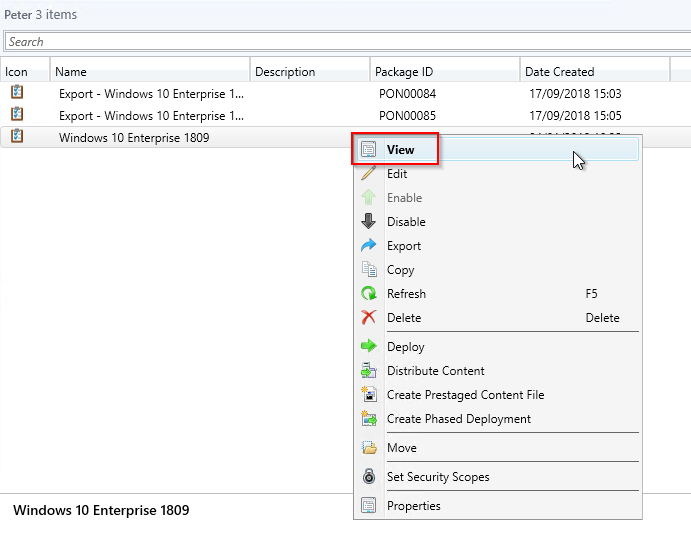
Task: Click the padlock Set Security Scopes icon
Action: coord(368,477)
